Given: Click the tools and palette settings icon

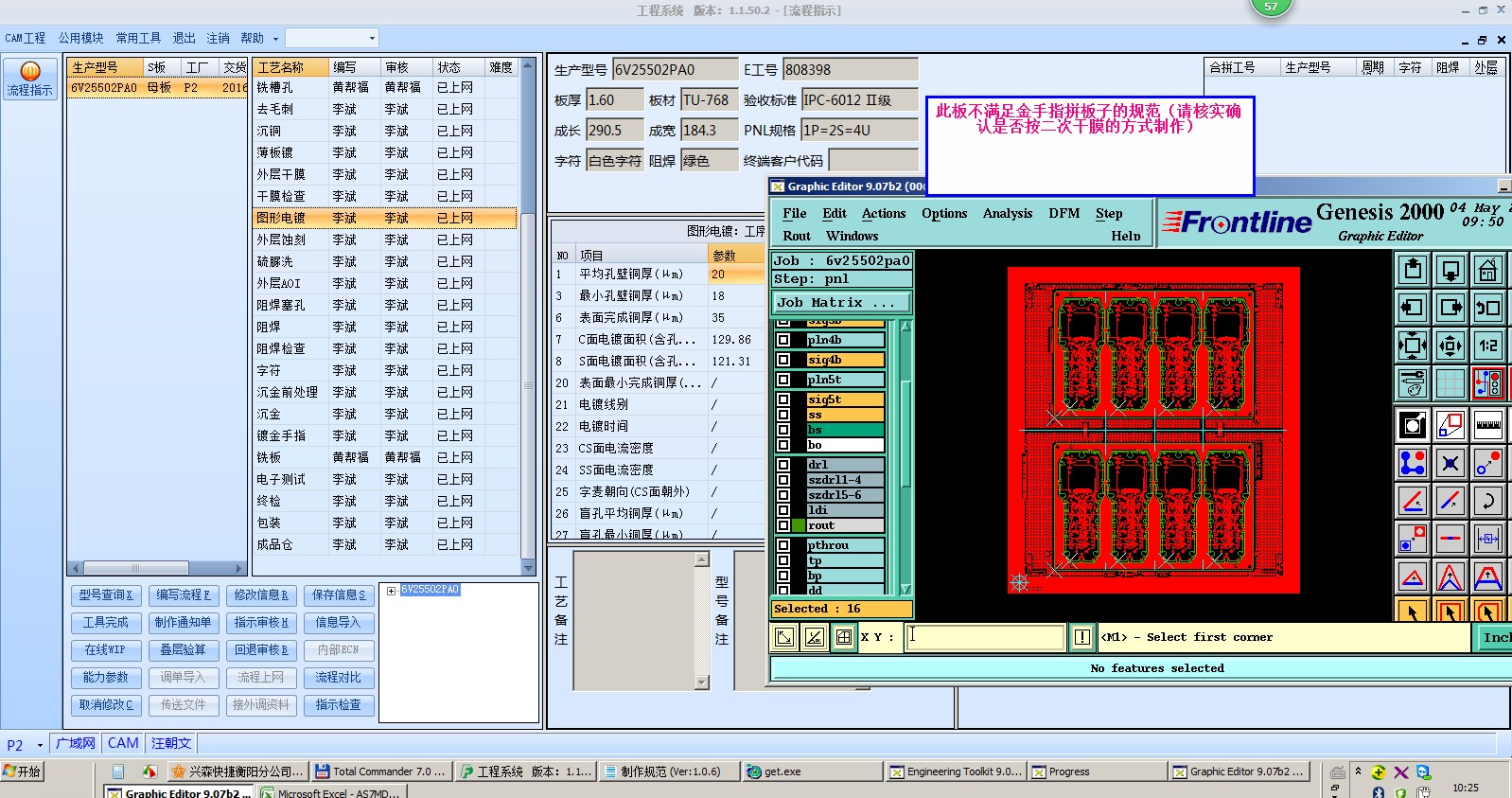Looking at the screenshot, I should pyautogui.click(x=1413, y=383).
